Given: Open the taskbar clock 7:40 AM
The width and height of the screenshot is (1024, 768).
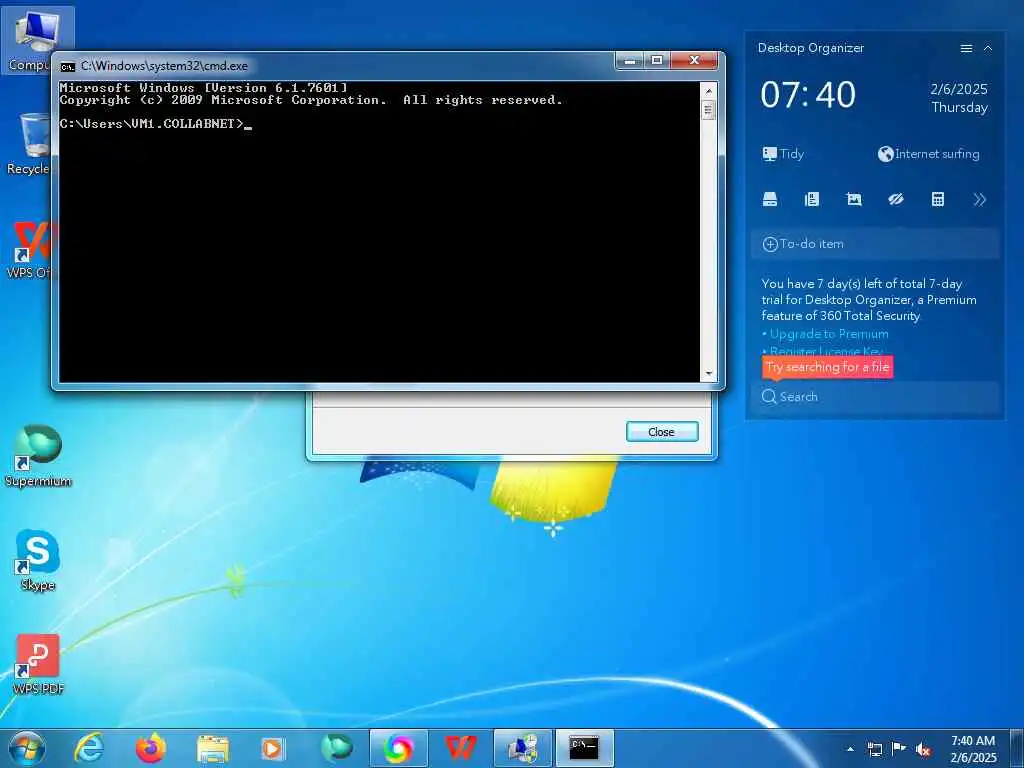Looking at the screenshot, I should pos(973,749).
